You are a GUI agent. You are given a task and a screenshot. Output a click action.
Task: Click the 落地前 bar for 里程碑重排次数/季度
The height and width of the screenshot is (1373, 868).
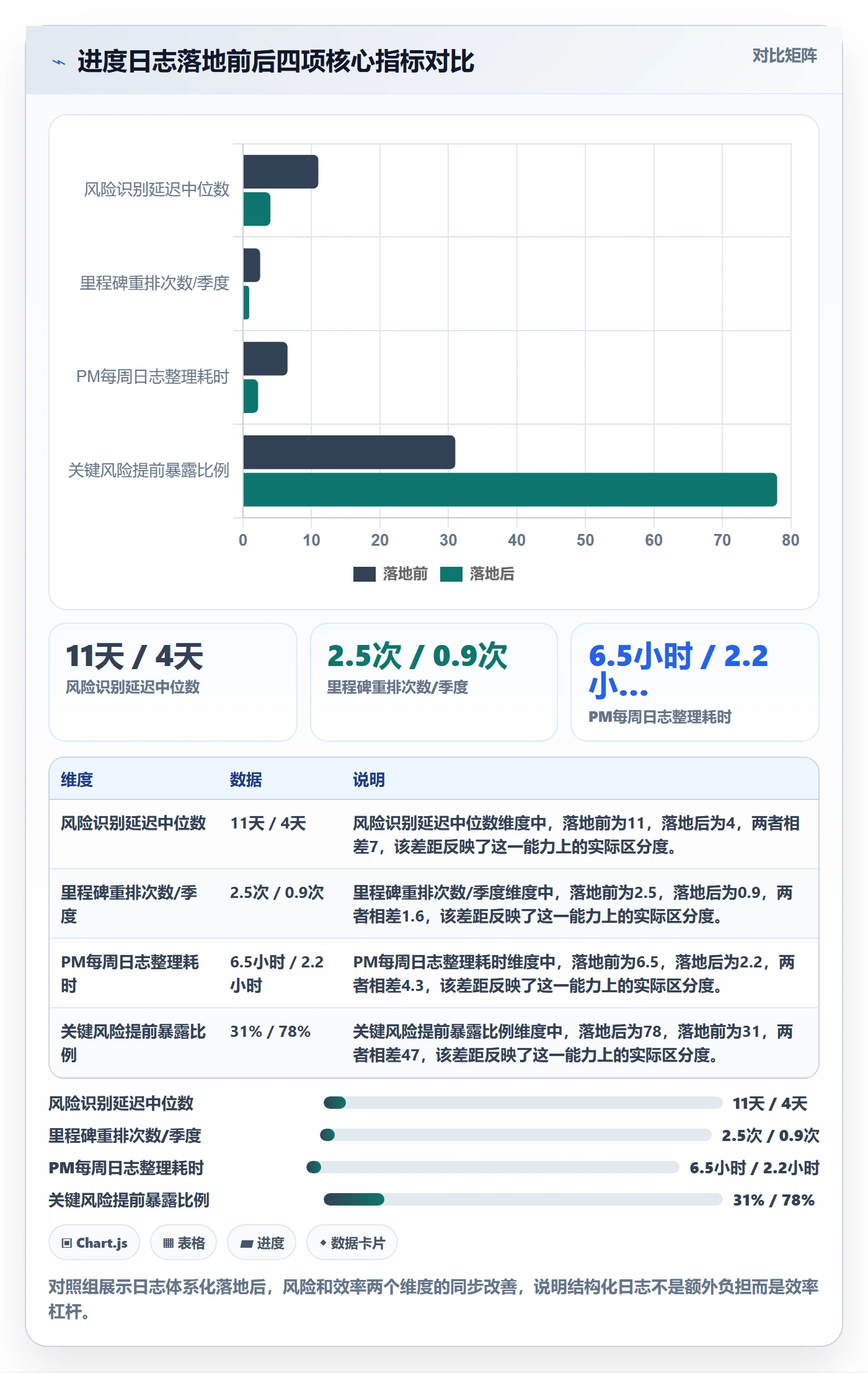[x=252, y=265]
